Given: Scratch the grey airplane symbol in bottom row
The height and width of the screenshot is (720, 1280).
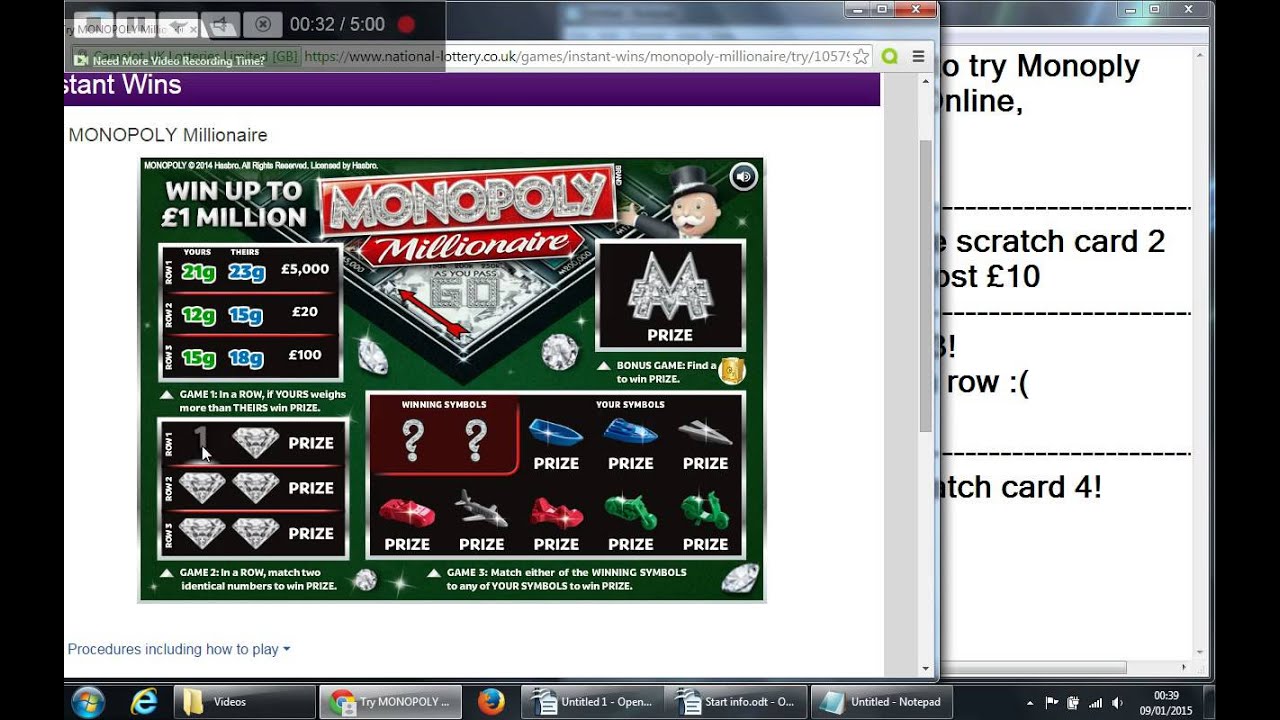Looking at the screenshot, I should [x=481, y=510].
